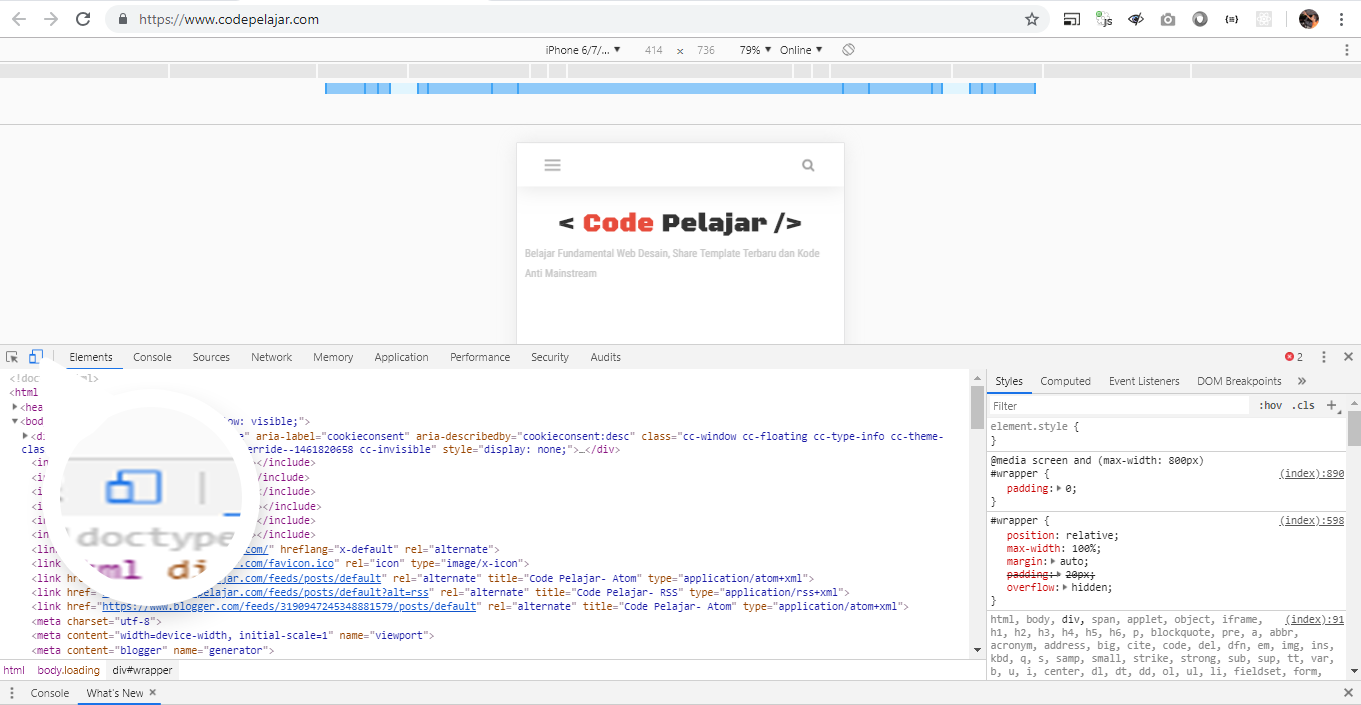The width and height of the screenshot is (1361, 705).
Task: Switch to the Sources tab
Action: [211, 357]
